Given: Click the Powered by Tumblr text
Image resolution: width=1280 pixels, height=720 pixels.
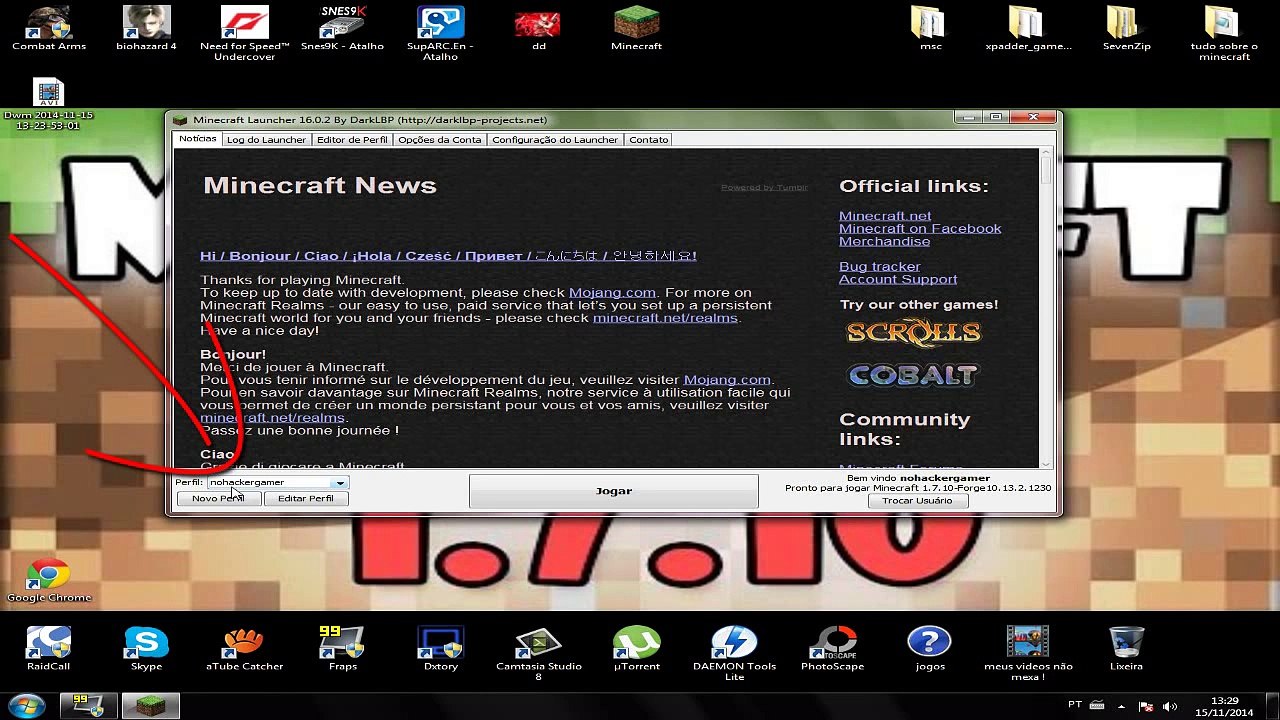Looking at the screenshot, I should pos(764,188).
